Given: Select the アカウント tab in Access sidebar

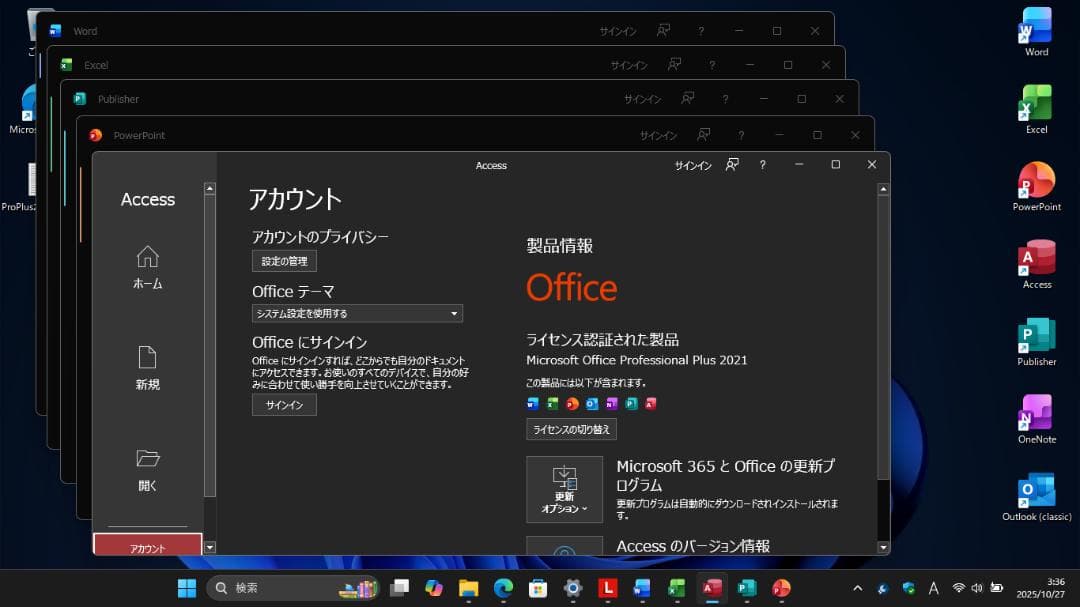Looking at the screenshot, I should (x=147, y=545).
